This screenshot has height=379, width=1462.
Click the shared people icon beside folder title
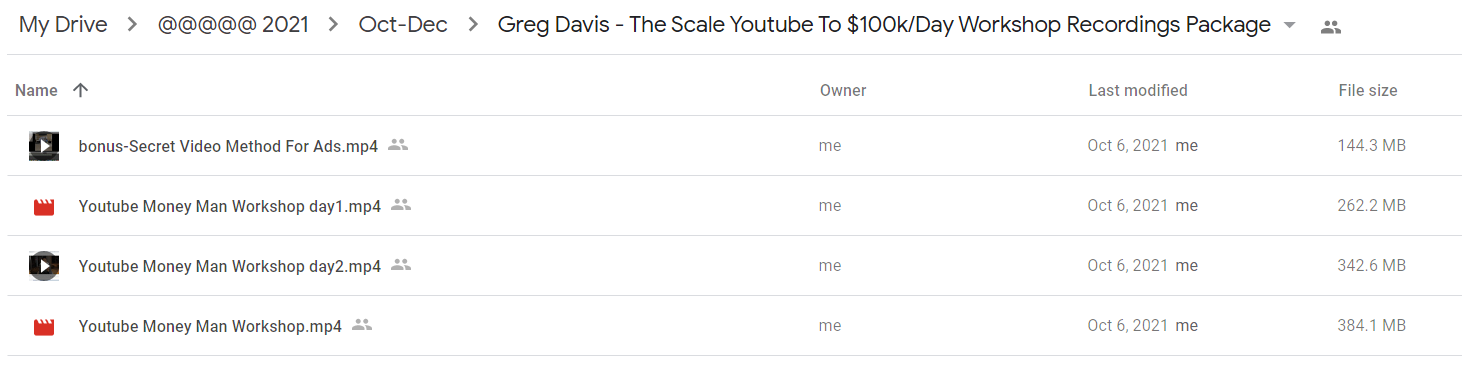(x=1330, y=27)
